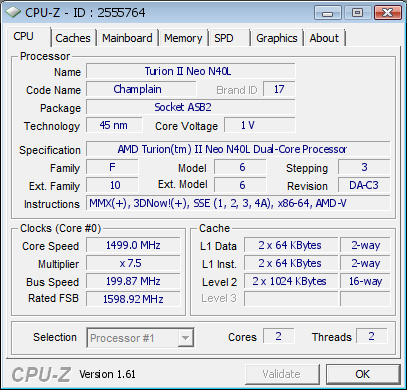Screen dimensions: 407x390
Task: Click the Multiplier value 'x 7.5'
Action: (133, 263)
